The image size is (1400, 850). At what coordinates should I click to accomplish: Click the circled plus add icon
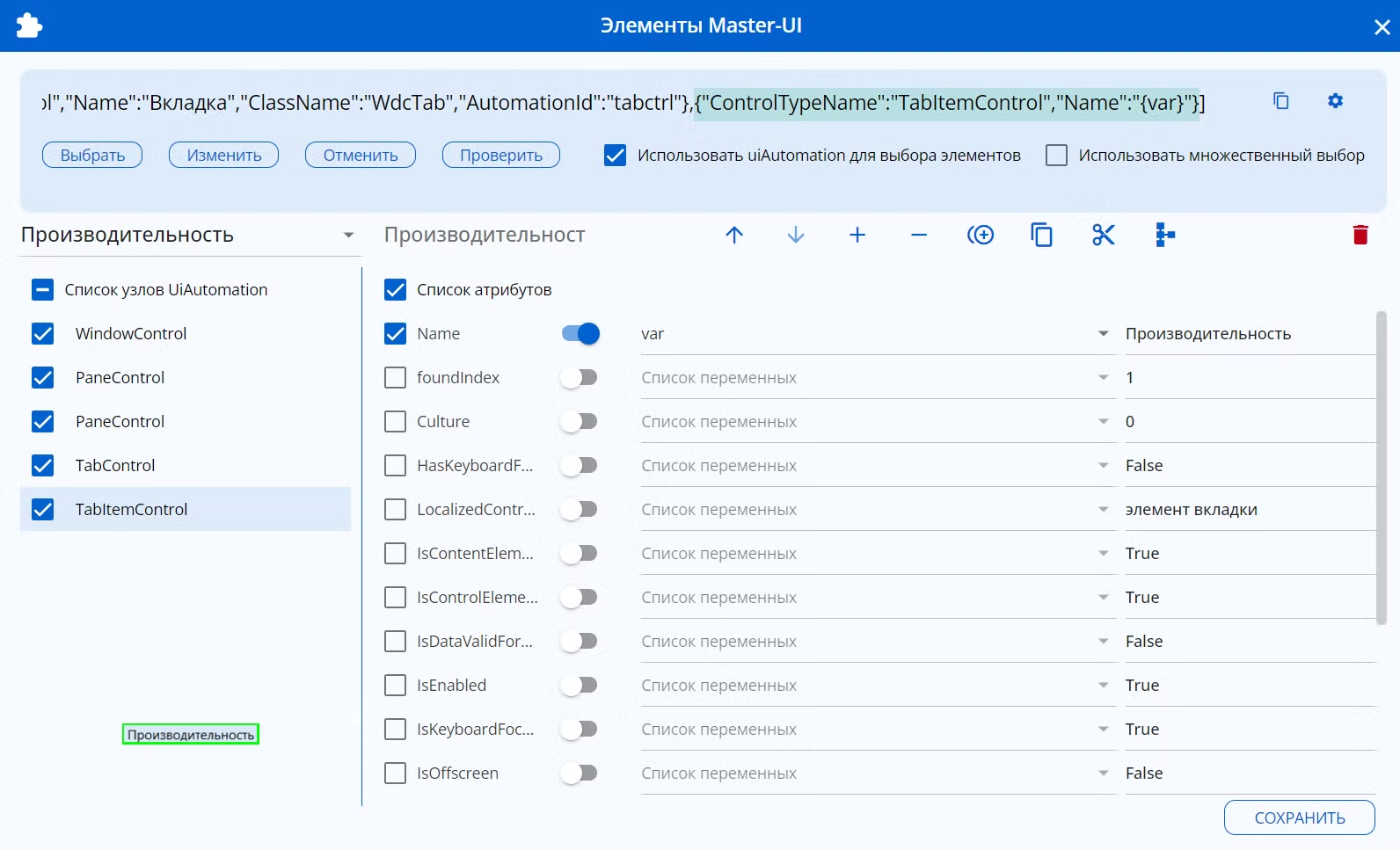[981, 235]
